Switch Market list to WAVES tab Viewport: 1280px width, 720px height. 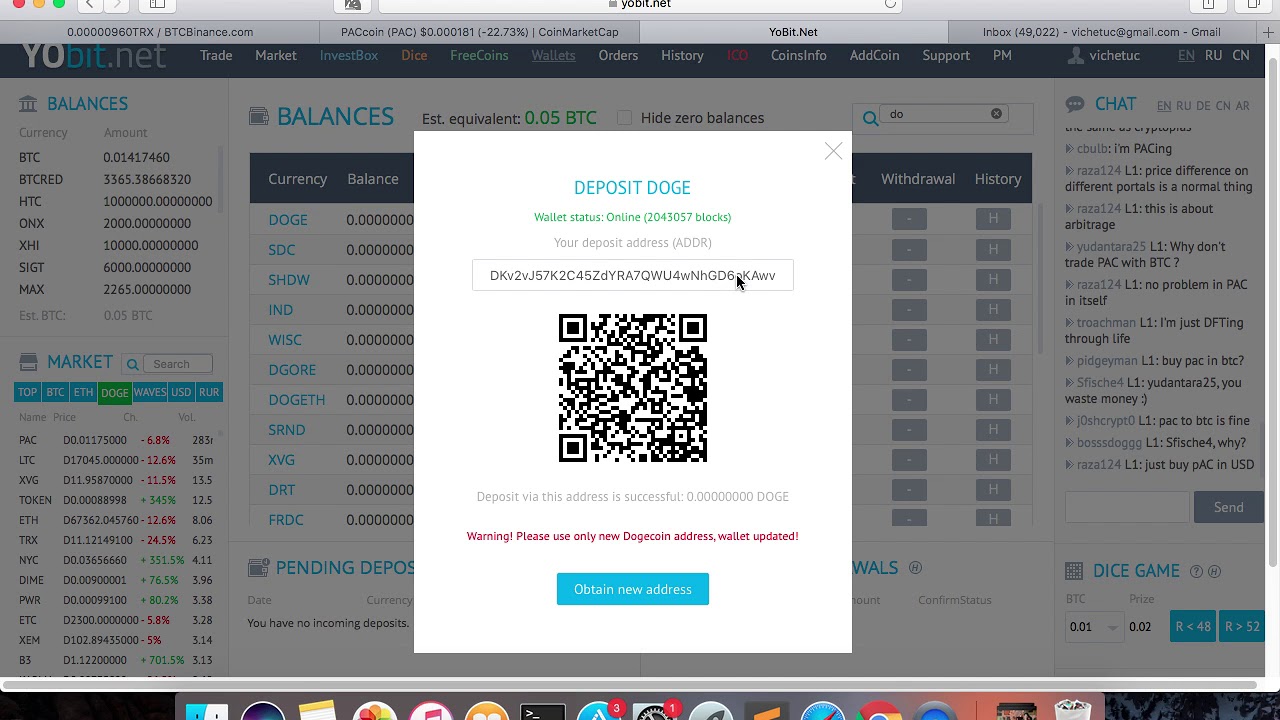[x=150, y=392]
